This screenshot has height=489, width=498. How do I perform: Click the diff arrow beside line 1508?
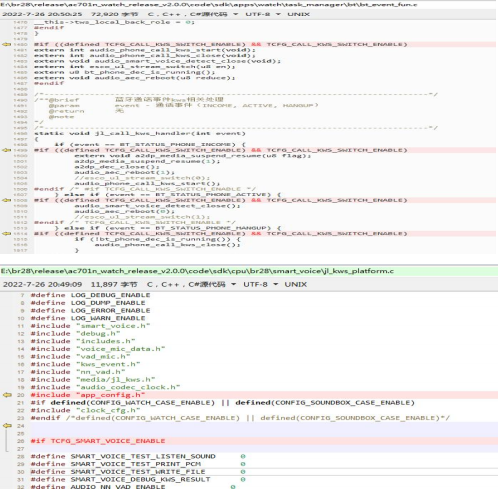tap(6, 200)
